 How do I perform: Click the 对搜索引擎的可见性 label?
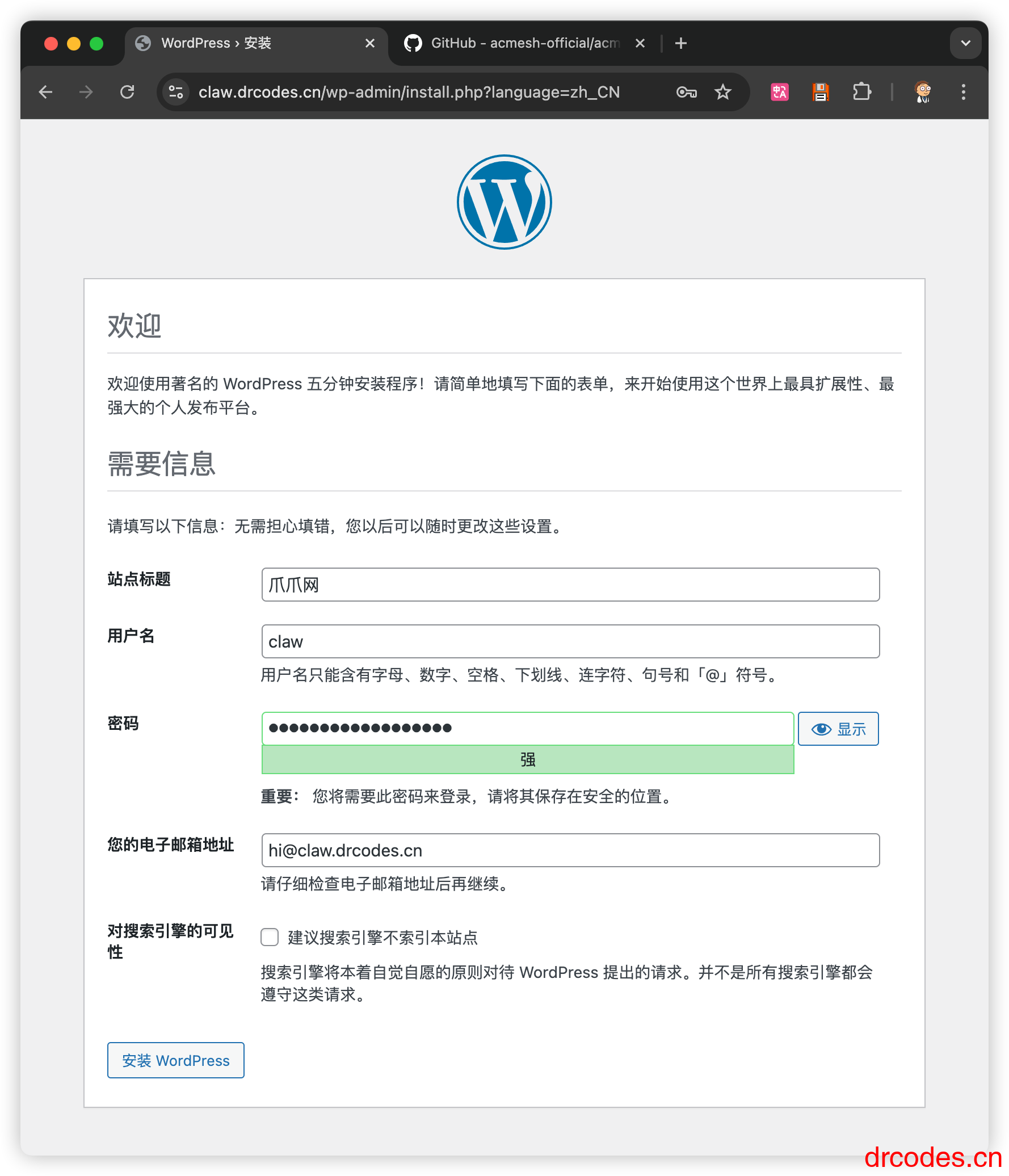coord(171,941)
